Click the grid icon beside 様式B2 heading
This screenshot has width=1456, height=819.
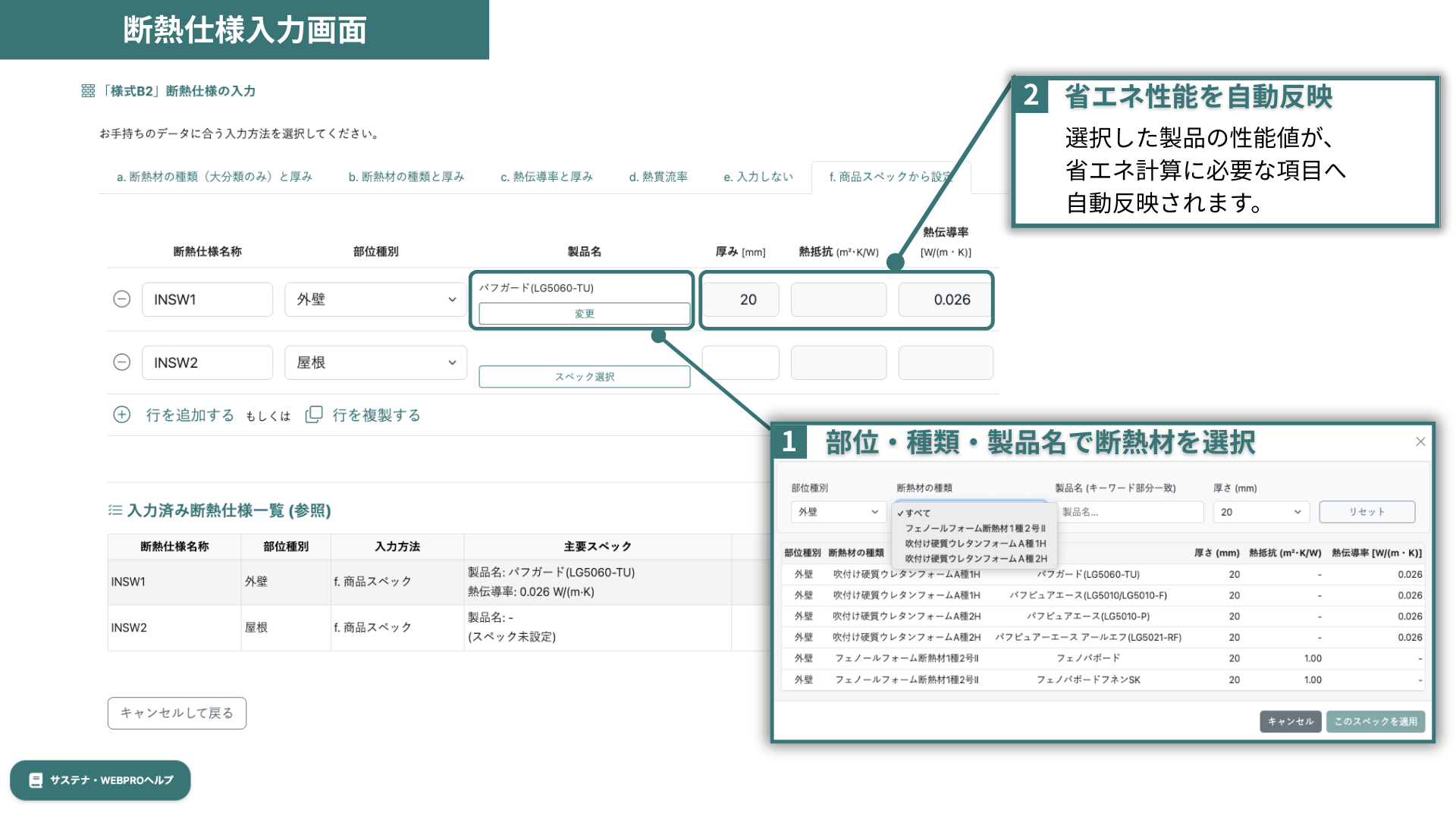tap(88, 91)
